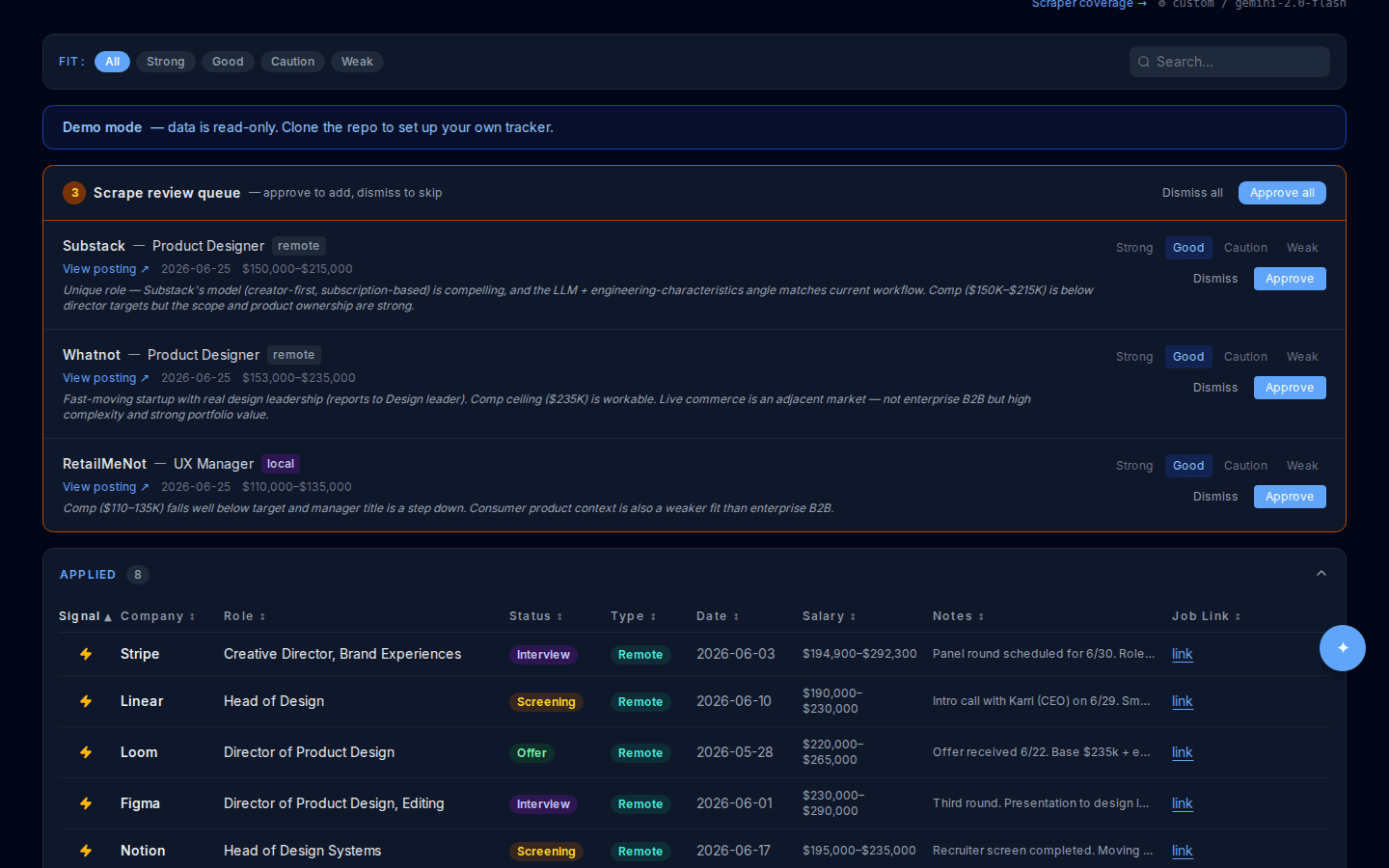Screen dimensions: 1389x868
Task: Open the job link for Notion
Action: click(x=1182, y=851)
